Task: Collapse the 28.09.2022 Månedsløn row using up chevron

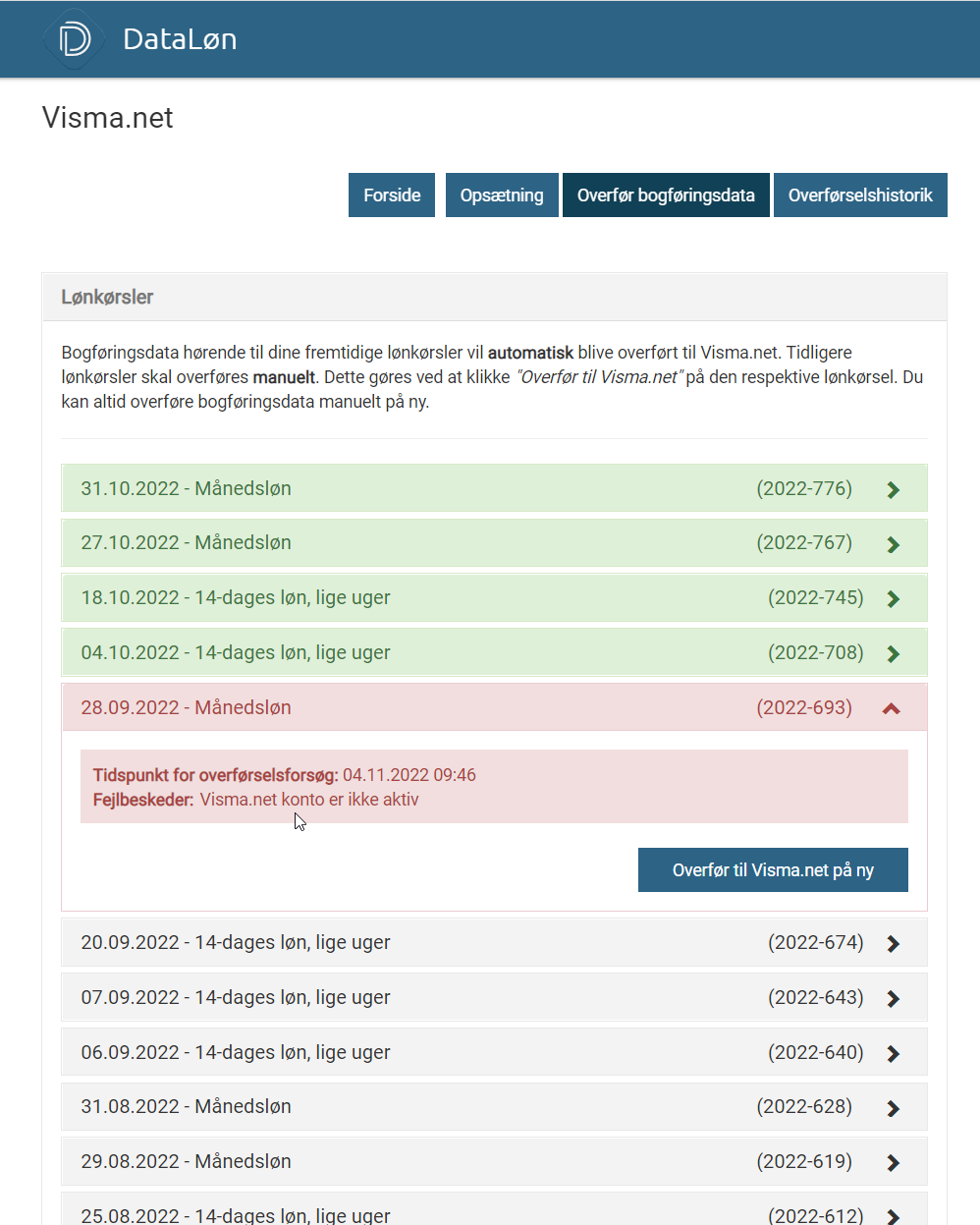Action: [x=892, y=708]
